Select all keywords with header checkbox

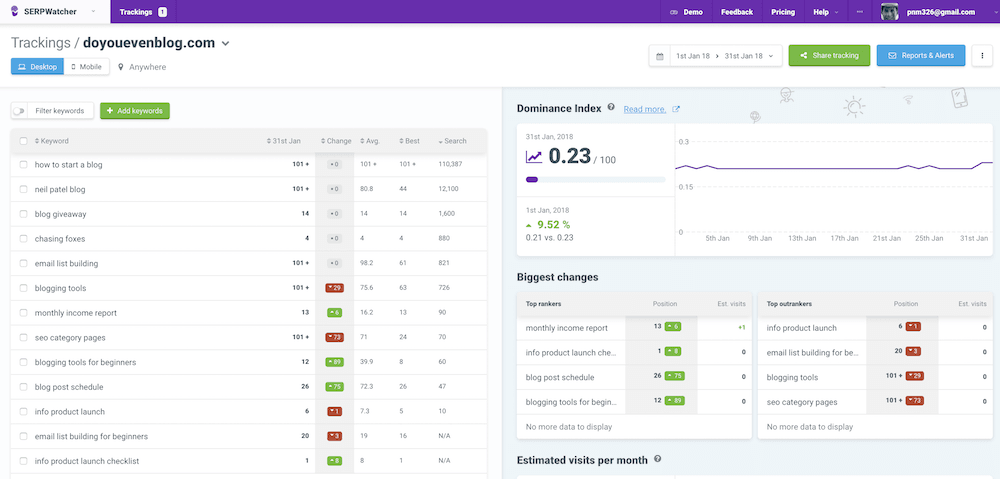pyautogui.click(x=24, y=141)
